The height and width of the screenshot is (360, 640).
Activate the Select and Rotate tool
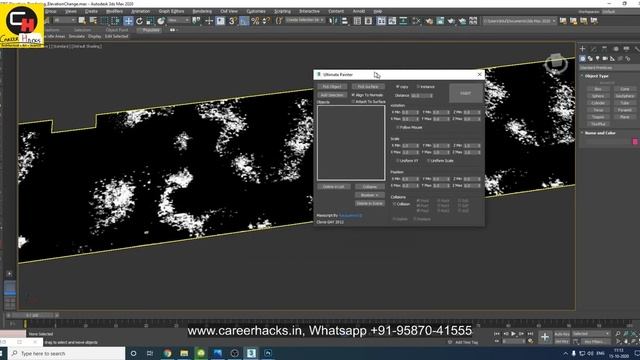pyautogui.click(x=140, y=21)
